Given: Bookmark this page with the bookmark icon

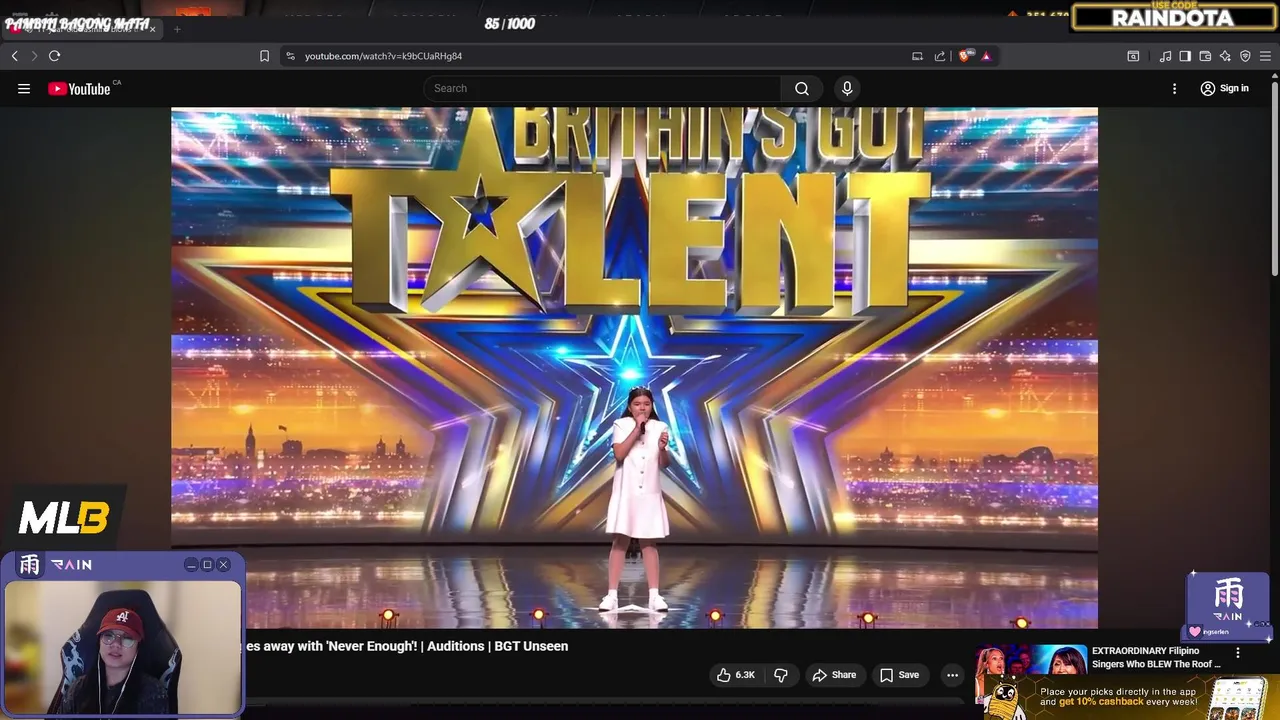Looking at the screenshot, I should [264, 56].
